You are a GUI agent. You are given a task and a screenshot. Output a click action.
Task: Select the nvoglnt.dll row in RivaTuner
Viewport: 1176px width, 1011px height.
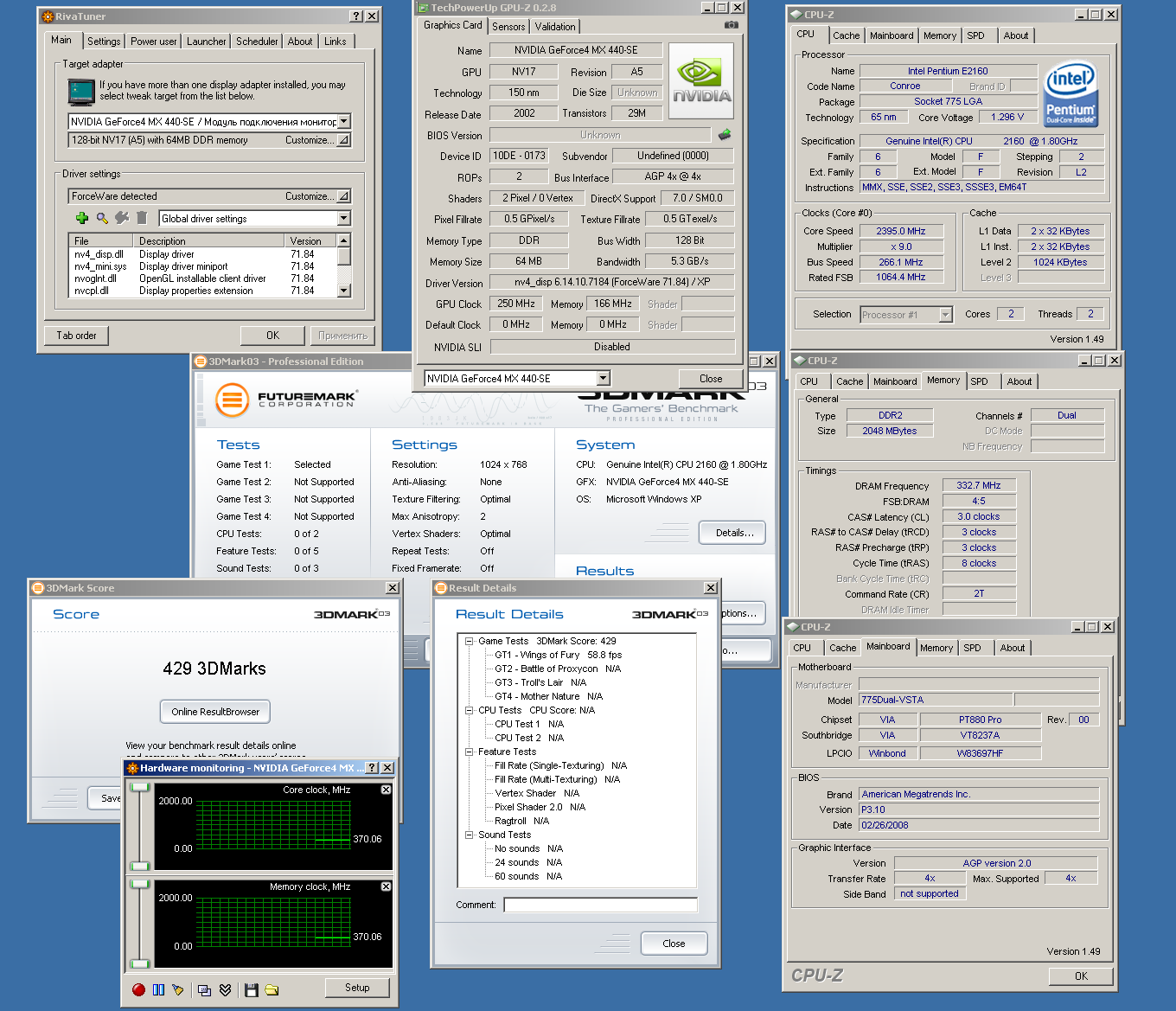pos(203,278)
